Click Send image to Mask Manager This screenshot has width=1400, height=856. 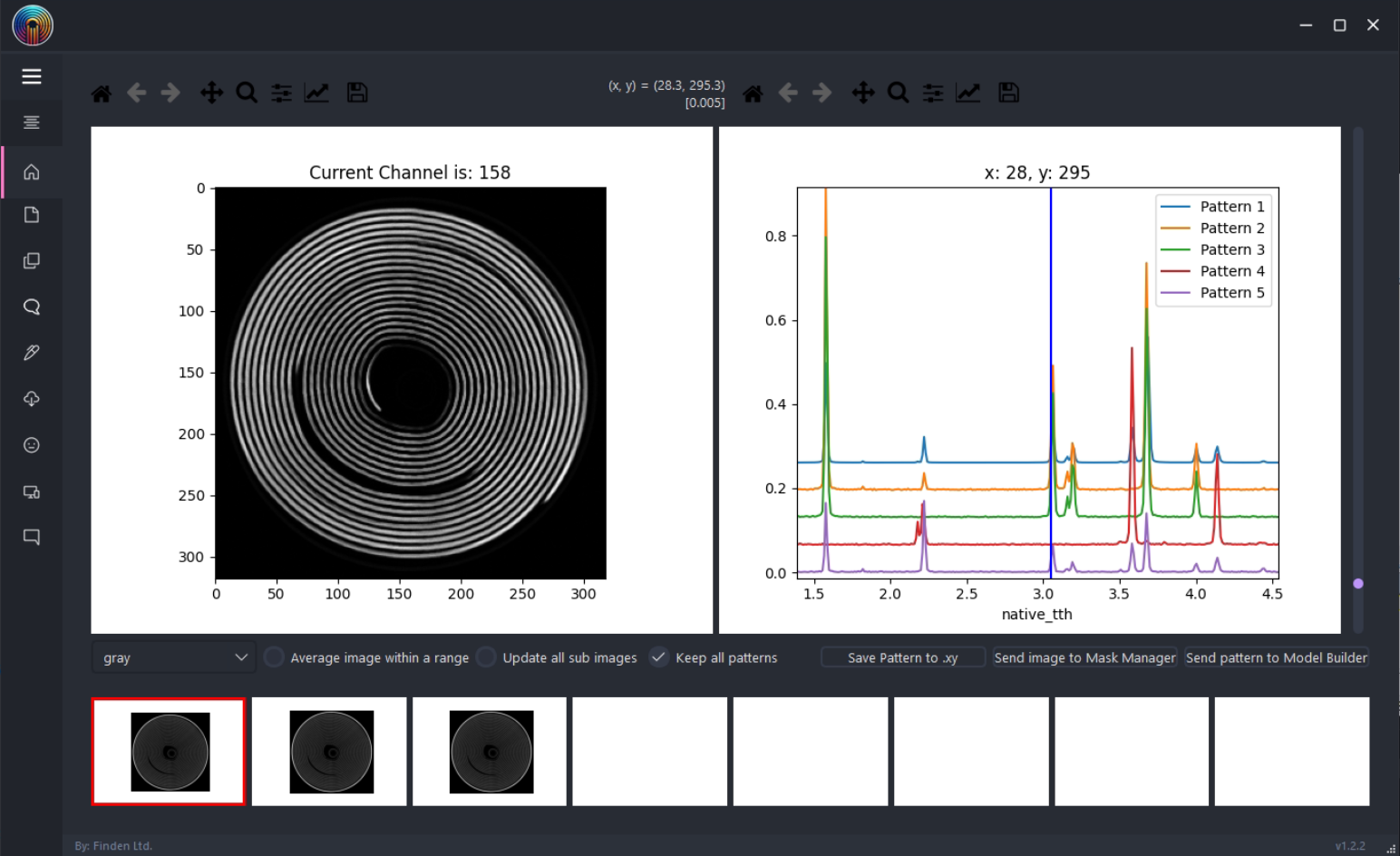click(1084, 657)
